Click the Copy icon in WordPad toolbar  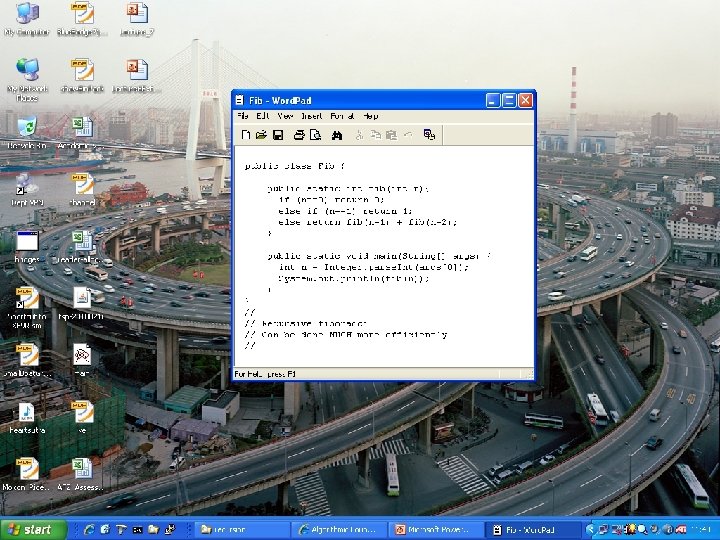coord(375,135)
